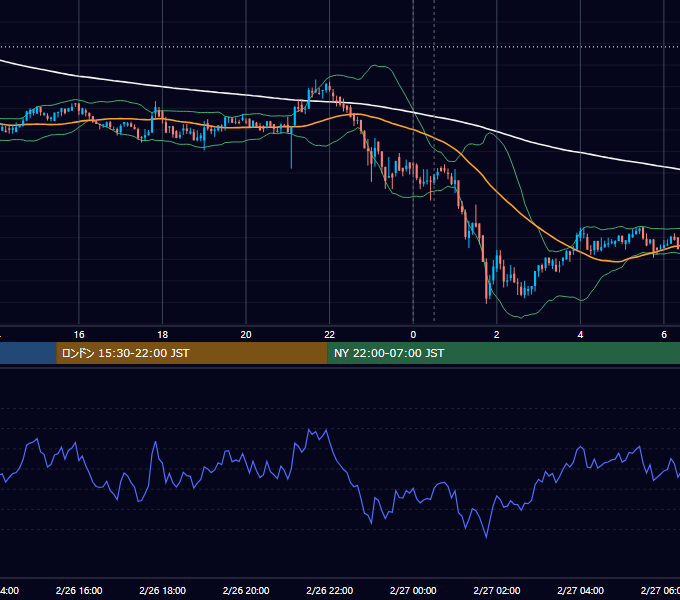Image resolution: width=680 pixels, height=600 pixels.
Task: Click the 2/27 04:00 date label
Action: click(x=580, y=590)
